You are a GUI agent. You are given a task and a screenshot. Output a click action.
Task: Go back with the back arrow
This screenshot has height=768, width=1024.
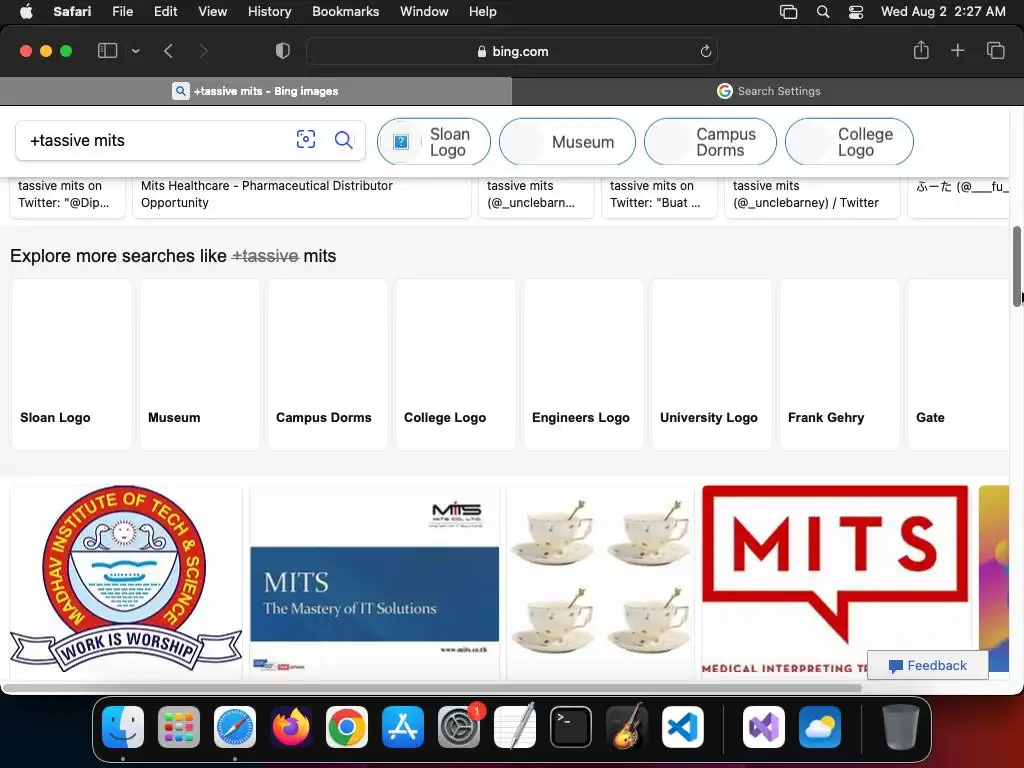[168, 51]
